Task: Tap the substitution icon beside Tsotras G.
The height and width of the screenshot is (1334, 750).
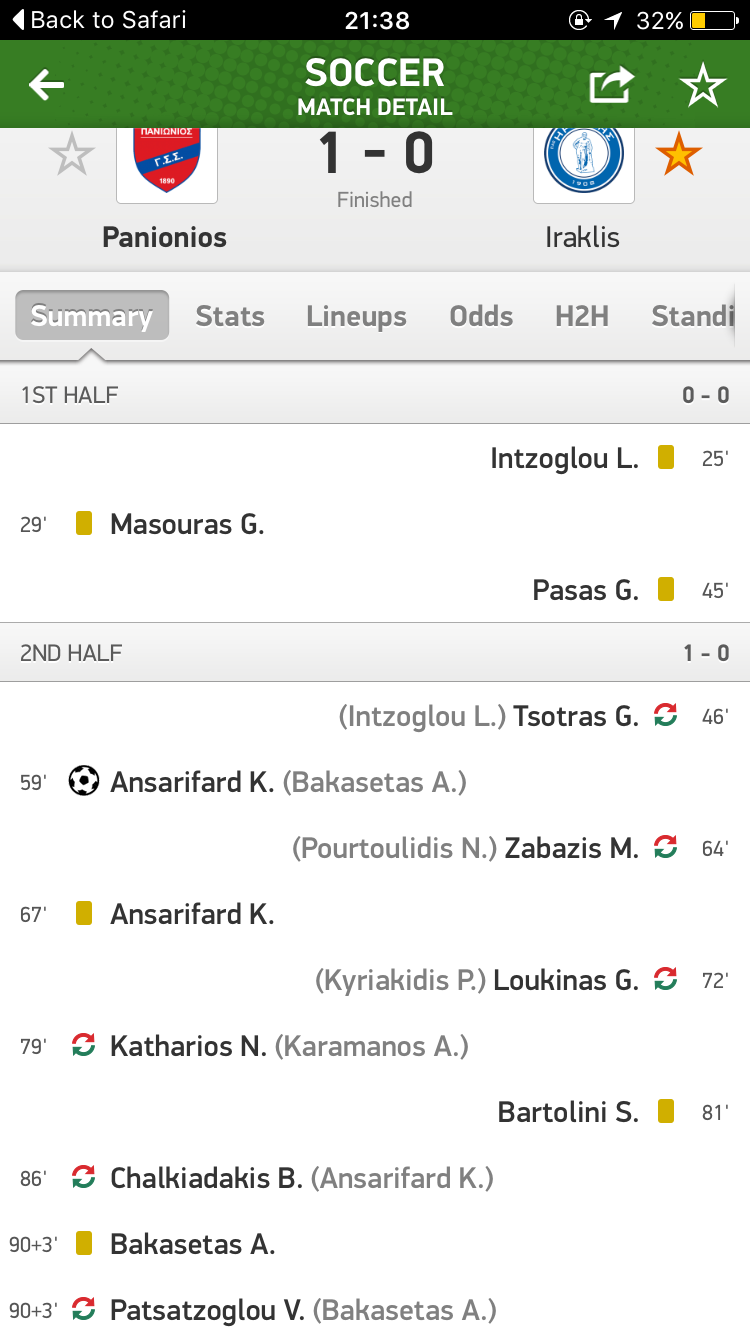Action: 665,715
